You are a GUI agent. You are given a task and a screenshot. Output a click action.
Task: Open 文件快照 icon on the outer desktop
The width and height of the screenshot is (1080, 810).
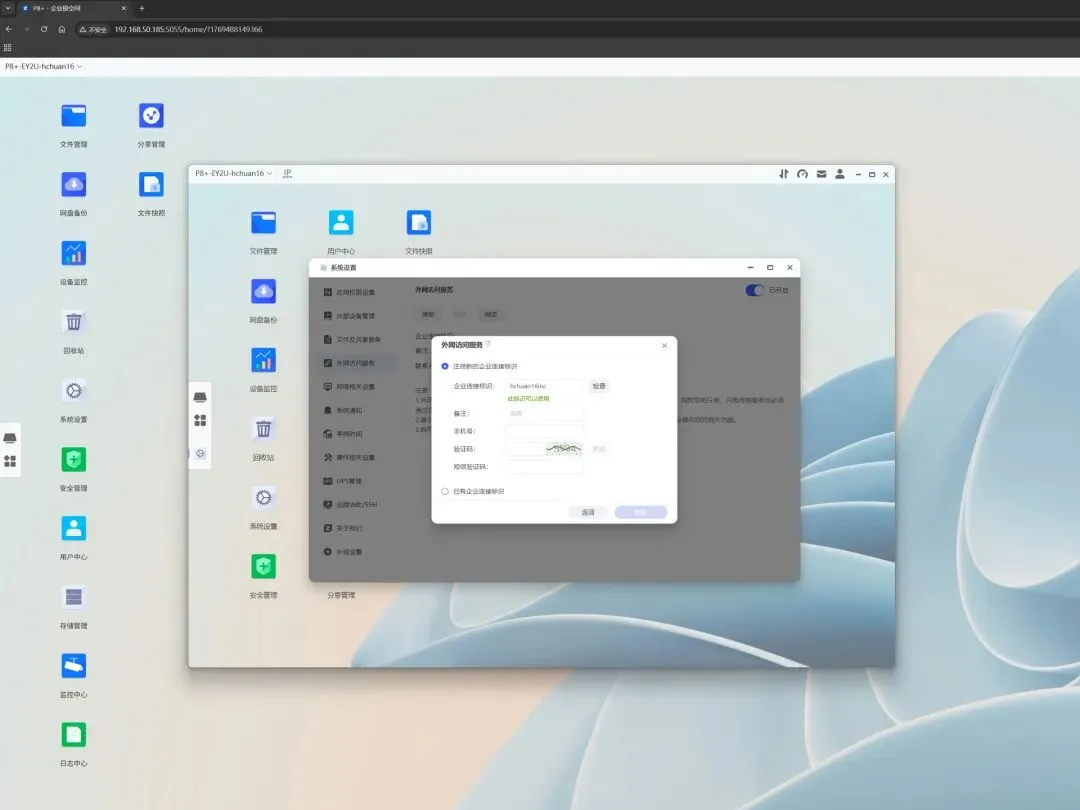151,185
